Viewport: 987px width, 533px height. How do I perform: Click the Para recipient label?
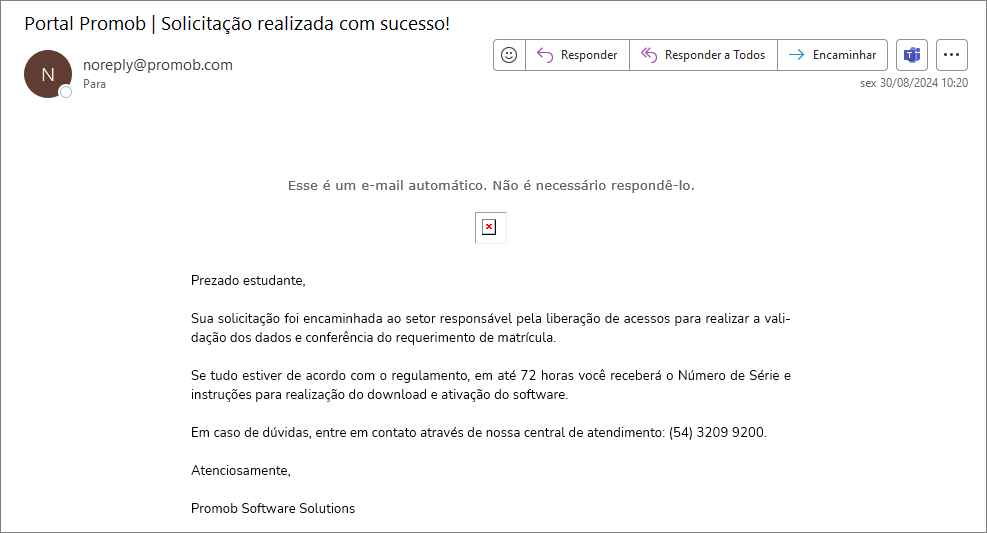pos(94,84)
